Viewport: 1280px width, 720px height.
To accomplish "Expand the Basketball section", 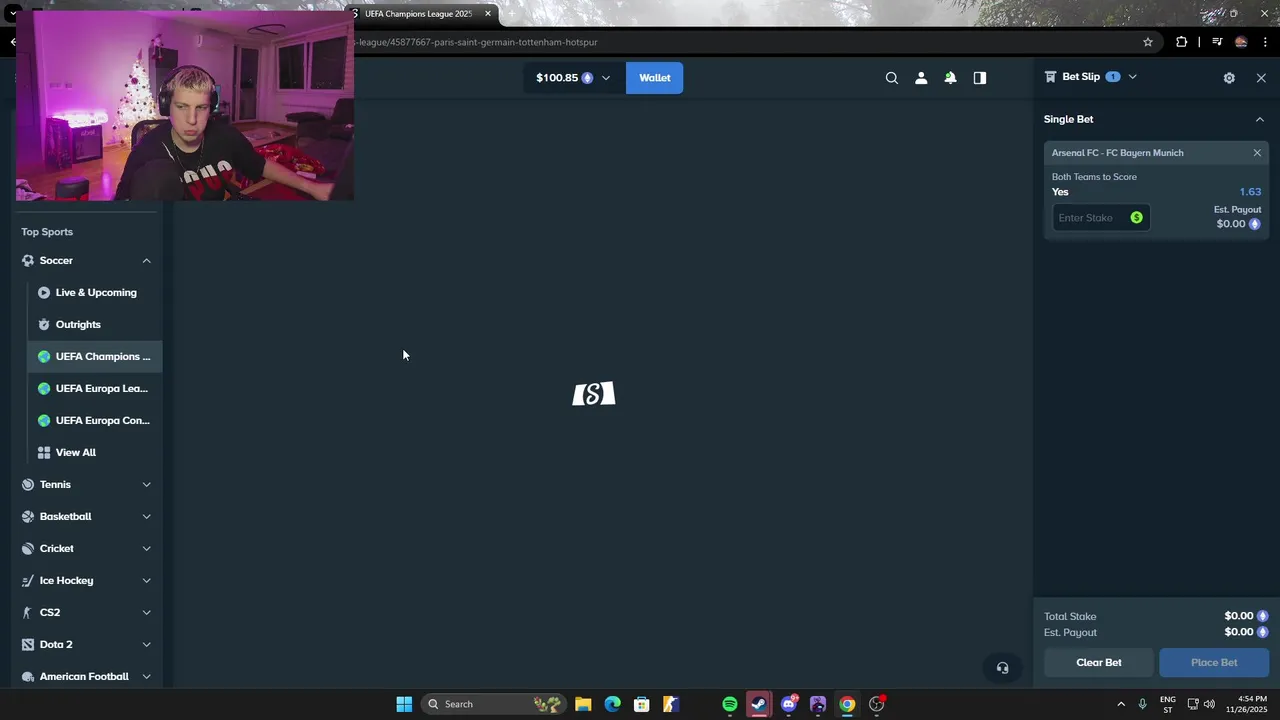I will 146,517.
